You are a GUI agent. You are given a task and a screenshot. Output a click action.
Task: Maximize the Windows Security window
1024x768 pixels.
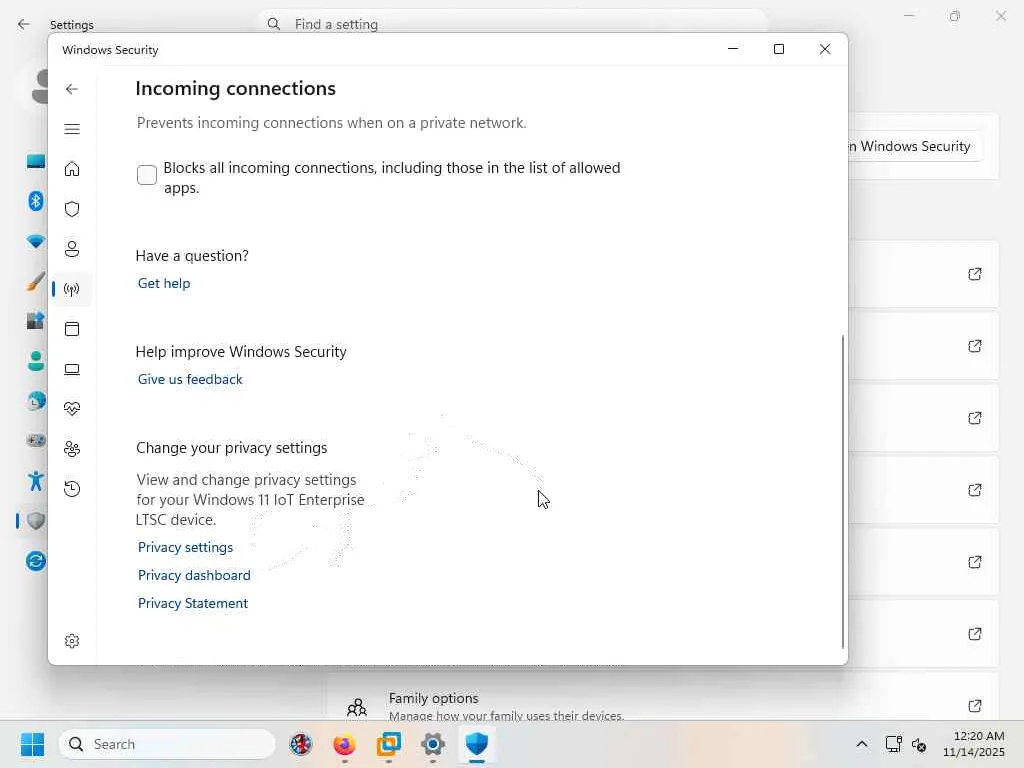point(778,49)
